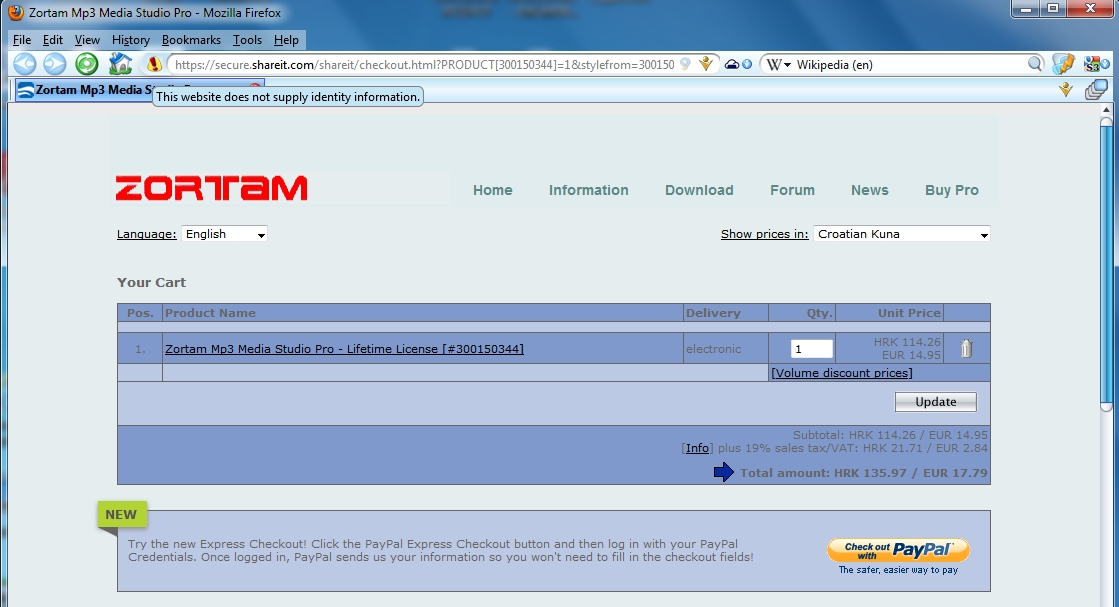Open the Zortam Mp3 Media Studio Pro product link
1119x607 pixels.
(x=345, y=349)
